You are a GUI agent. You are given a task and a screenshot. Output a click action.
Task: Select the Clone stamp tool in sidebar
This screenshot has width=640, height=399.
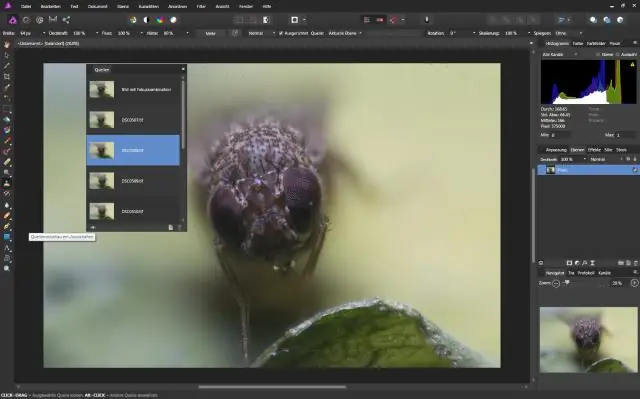[x=7, y=183]
